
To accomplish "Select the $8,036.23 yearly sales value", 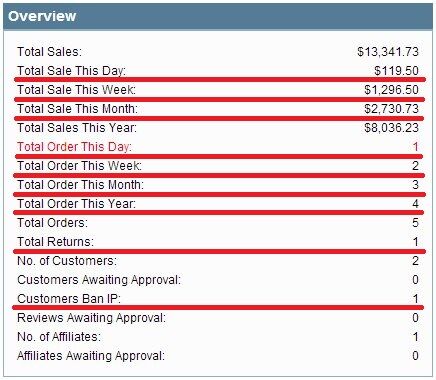I will (x=391, y=128).
